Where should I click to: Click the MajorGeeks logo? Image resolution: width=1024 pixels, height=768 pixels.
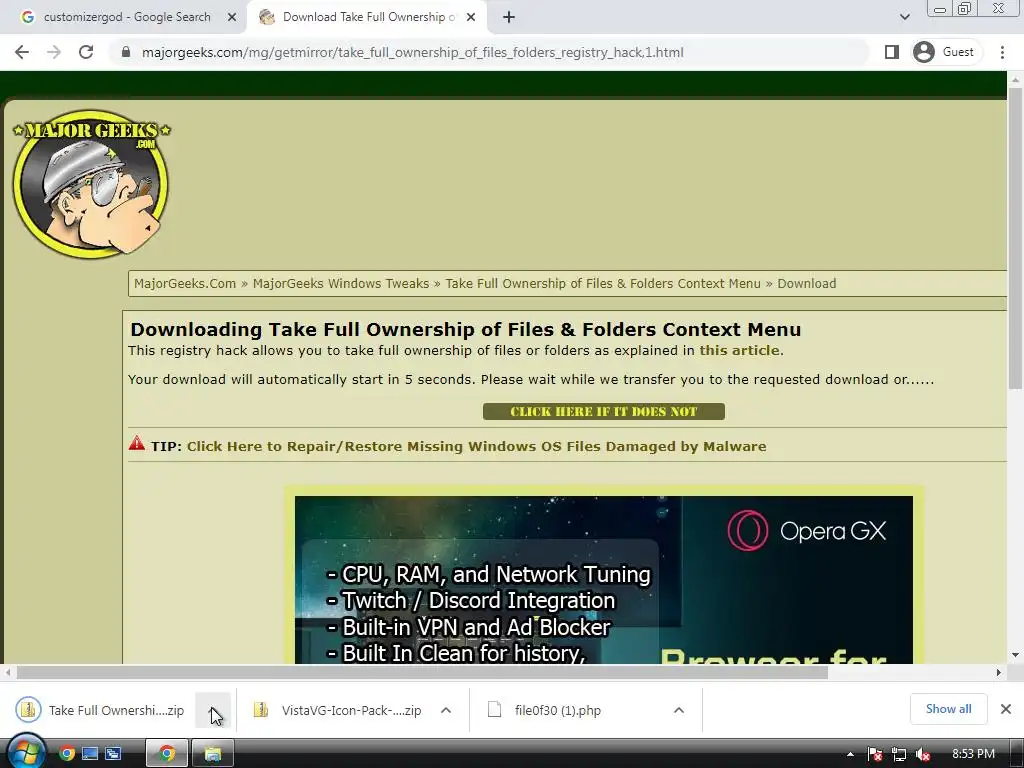[x=91, y=184]
